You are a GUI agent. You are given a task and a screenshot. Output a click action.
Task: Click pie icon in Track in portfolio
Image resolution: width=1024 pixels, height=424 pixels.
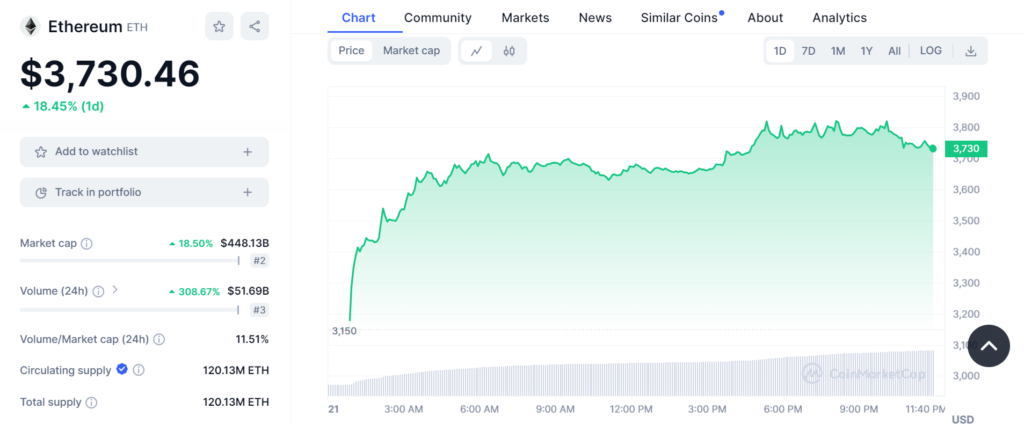40,193
